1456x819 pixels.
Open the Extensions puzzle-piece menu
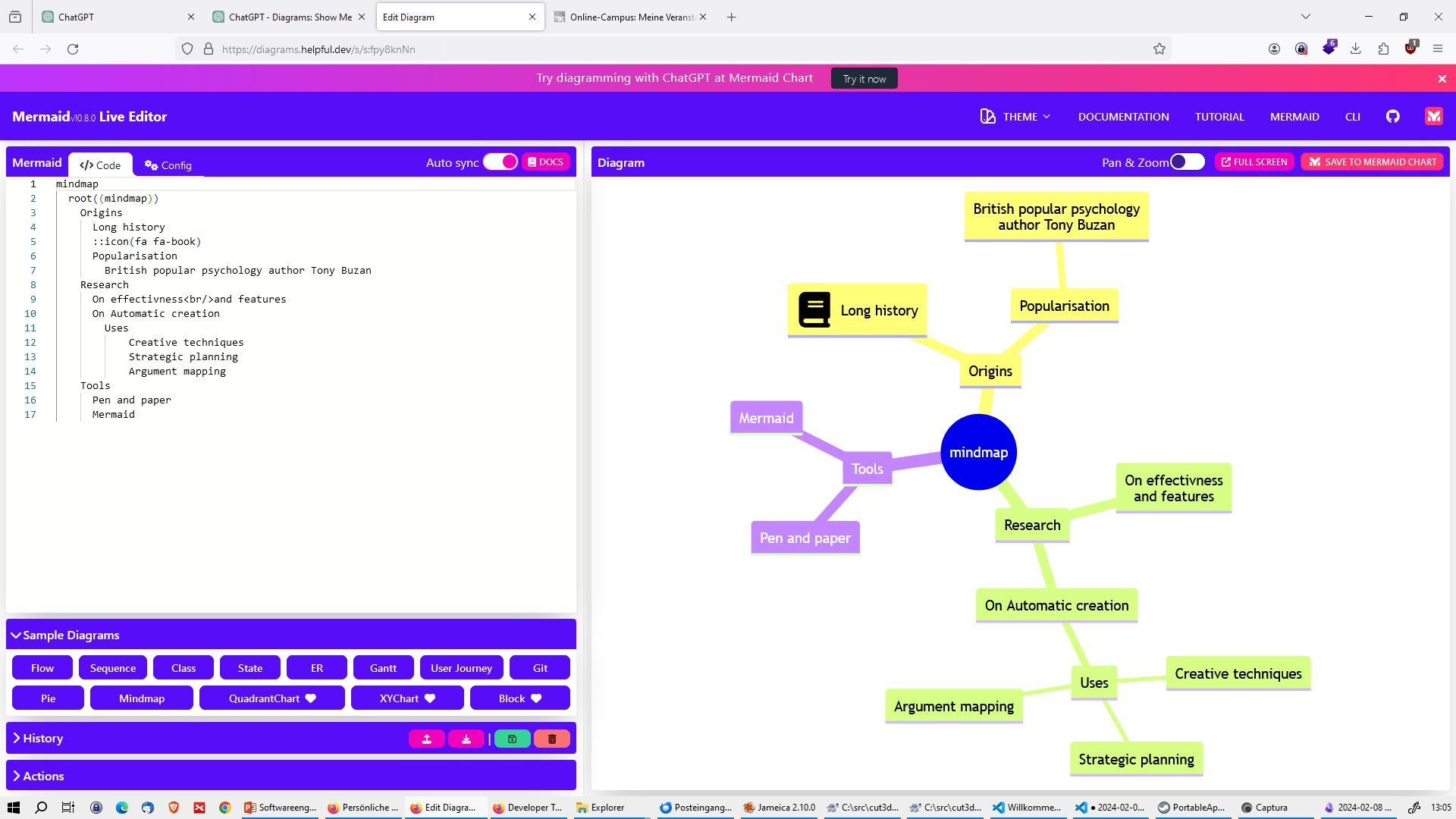[x=1383, y=49]
